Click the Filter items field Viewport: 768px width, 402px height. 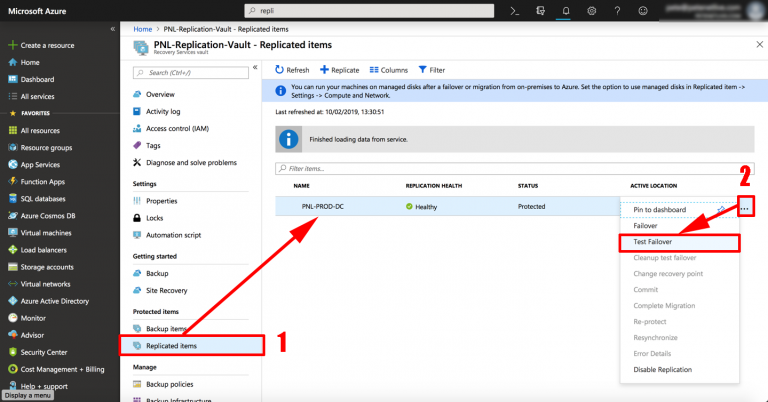coord(515,168)
